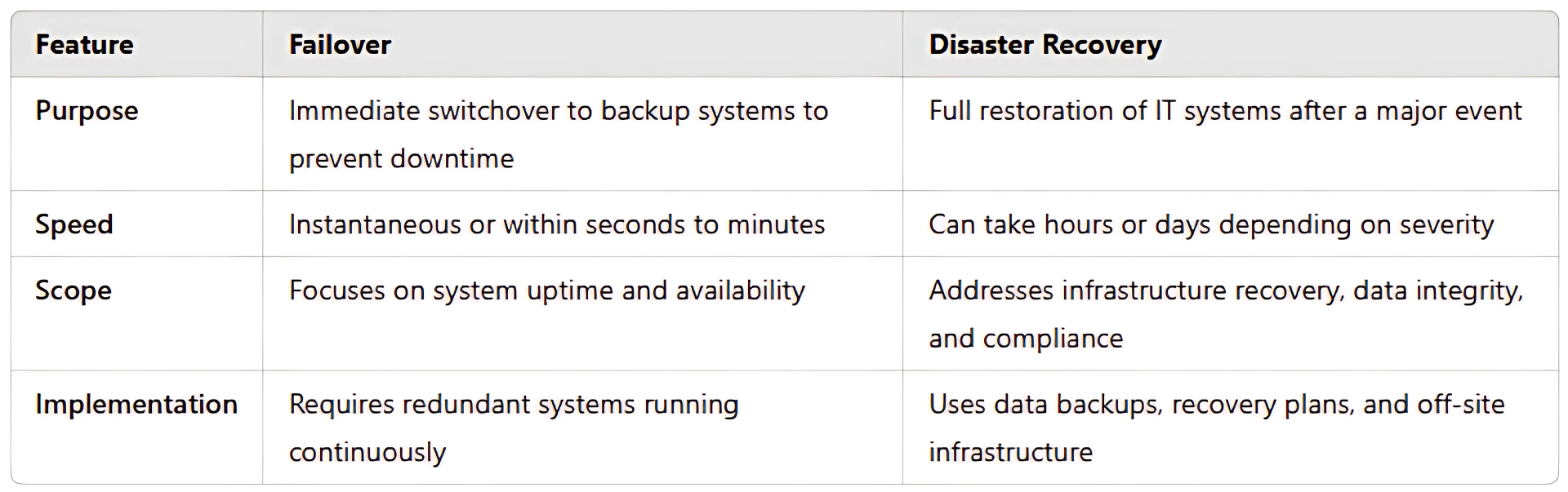Screen dimensions: 1568x492
Task: Select the Implementation row label
Action: (x=136, y=405)
